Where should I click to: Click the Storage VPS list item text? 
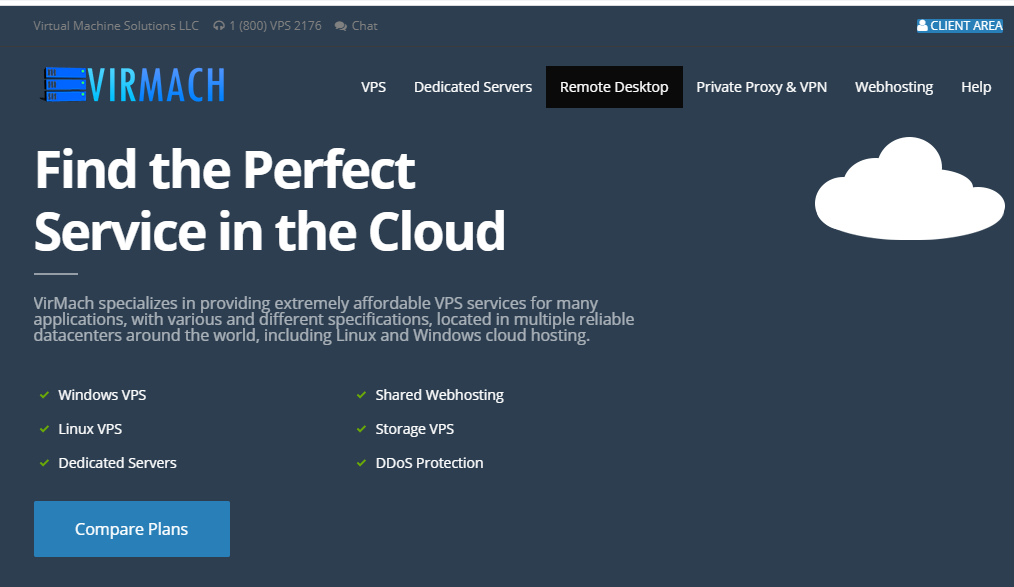[414, 429]
